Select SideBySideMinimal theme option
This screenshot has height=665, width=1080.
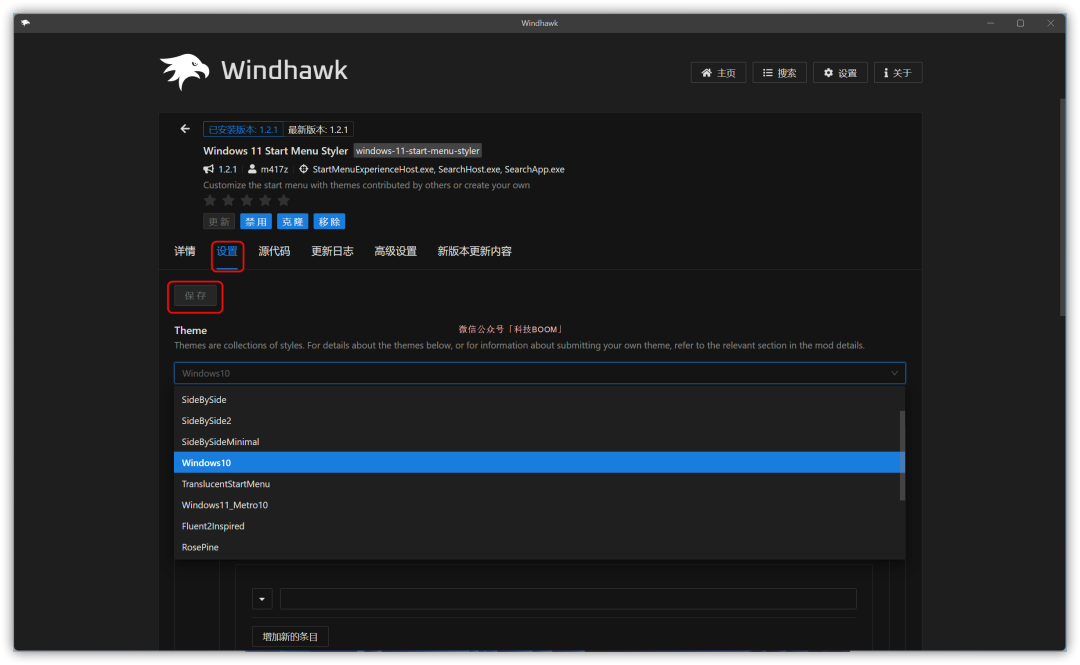click(539, 442)
